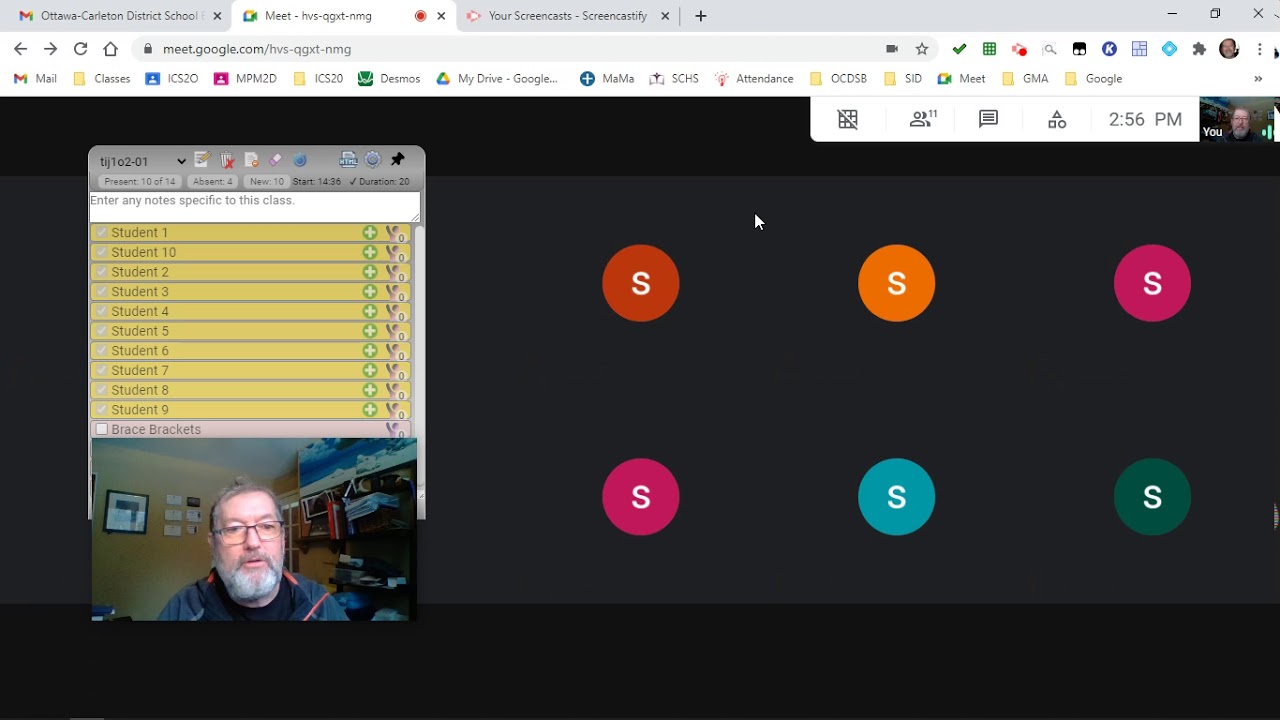The width and height of the screenshot is (1280, 720).
Task: Export attendance with the HTML icon
Action: coord(348,160)
